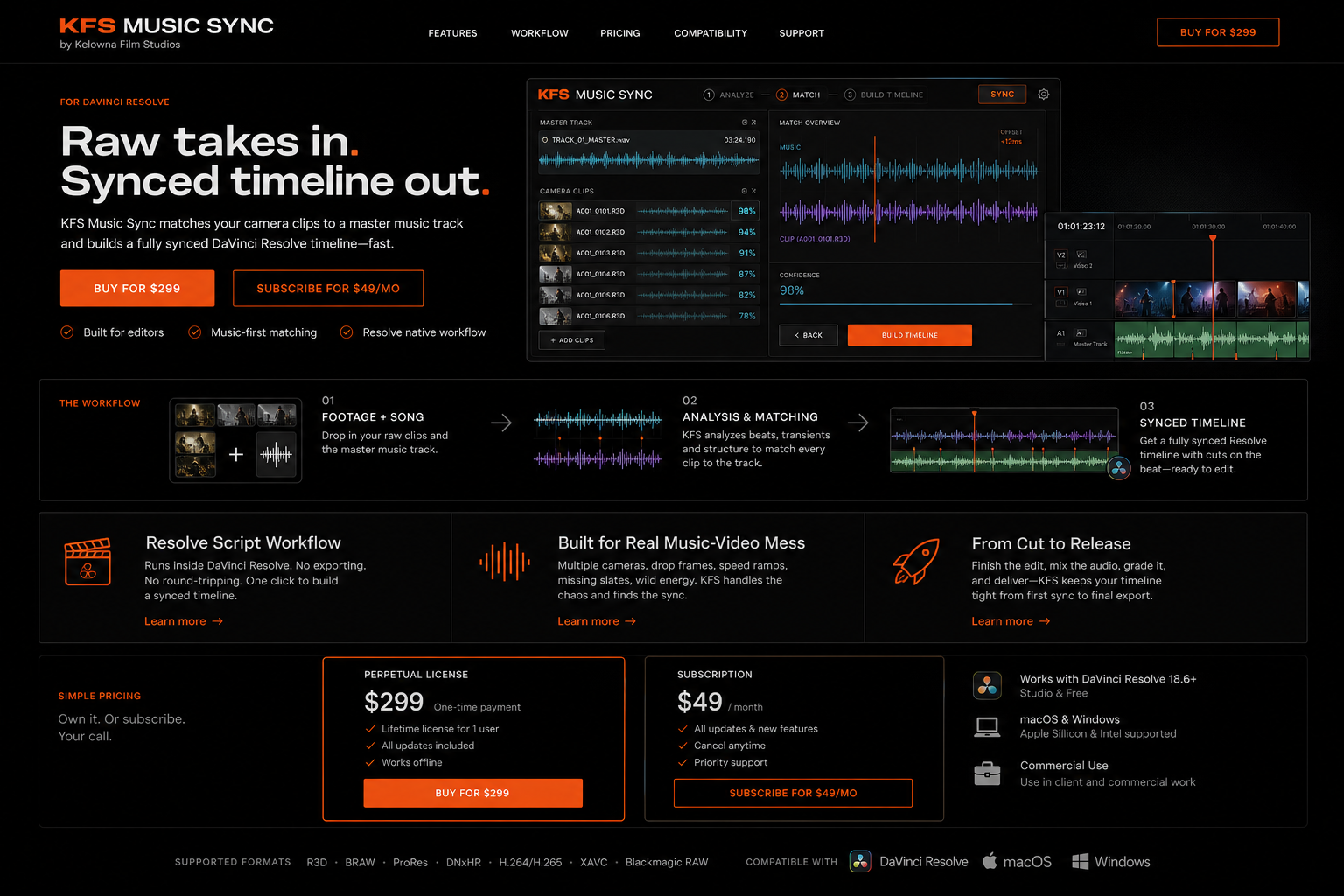
Task: Click the orange offset line in Match Overview
Action: (875, 188)
